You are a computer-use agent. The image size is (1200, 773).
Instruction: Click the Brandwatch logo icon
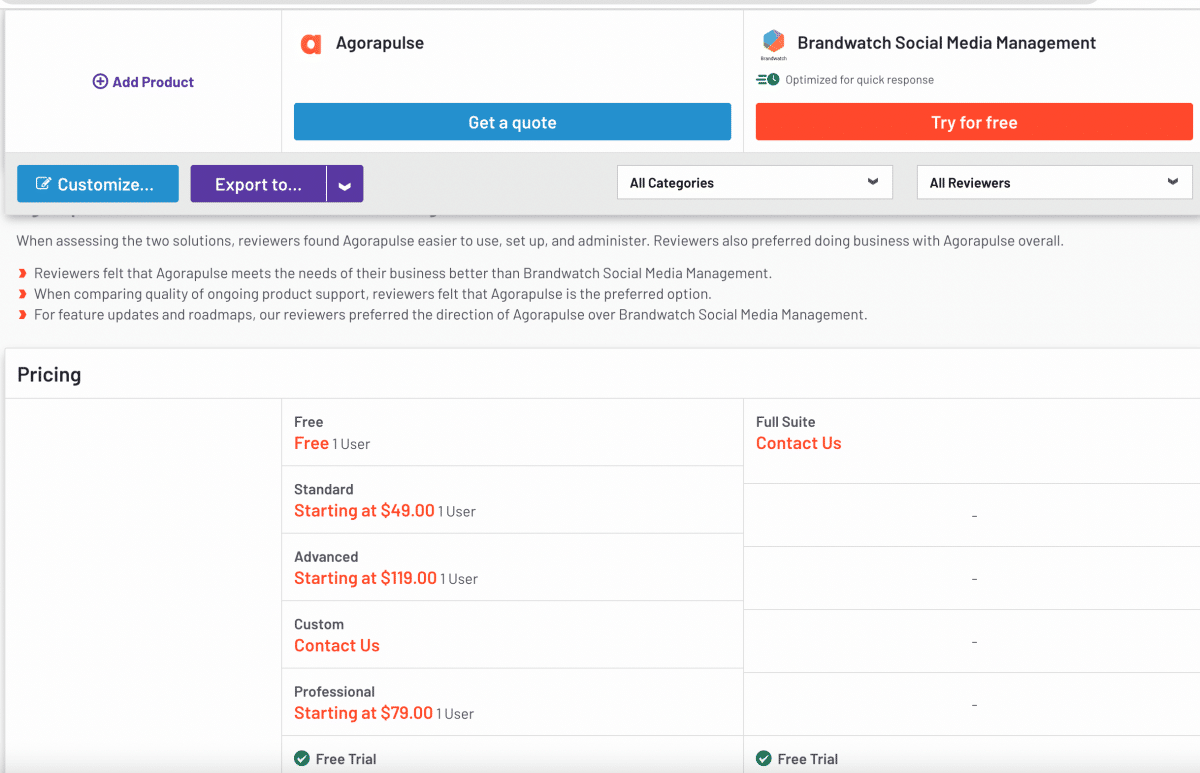click(x=773, y=44)
